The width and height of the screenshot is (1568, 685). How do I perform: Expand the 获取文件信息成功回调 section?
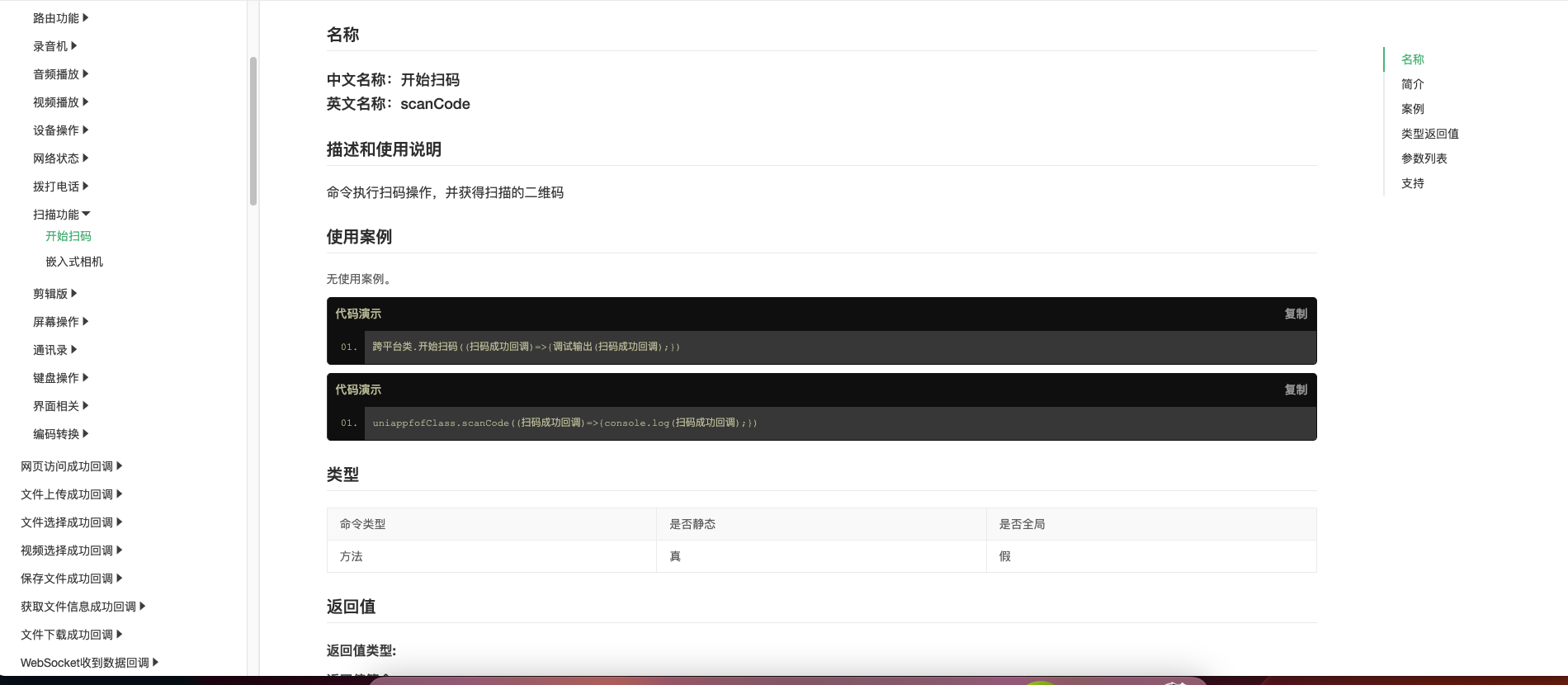pyautogui.click(x=83, y=607)
